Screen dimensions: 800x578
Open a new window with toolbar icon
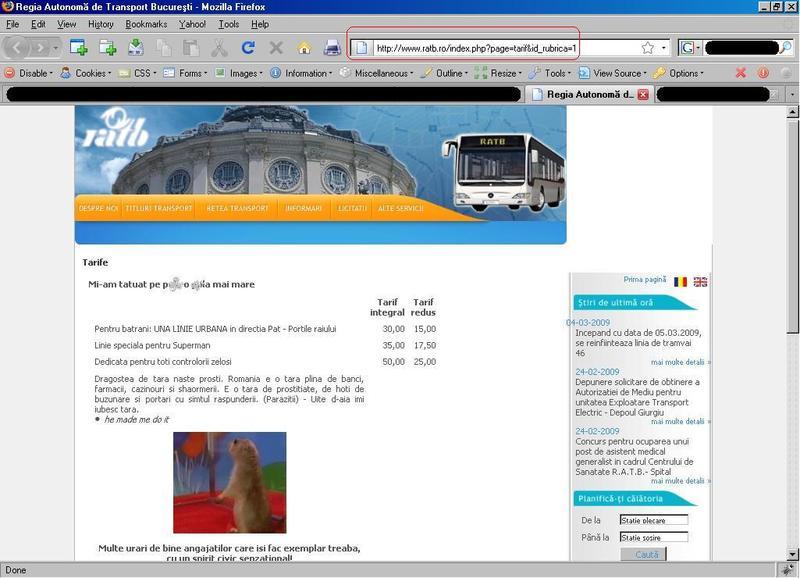click(79, 47)
